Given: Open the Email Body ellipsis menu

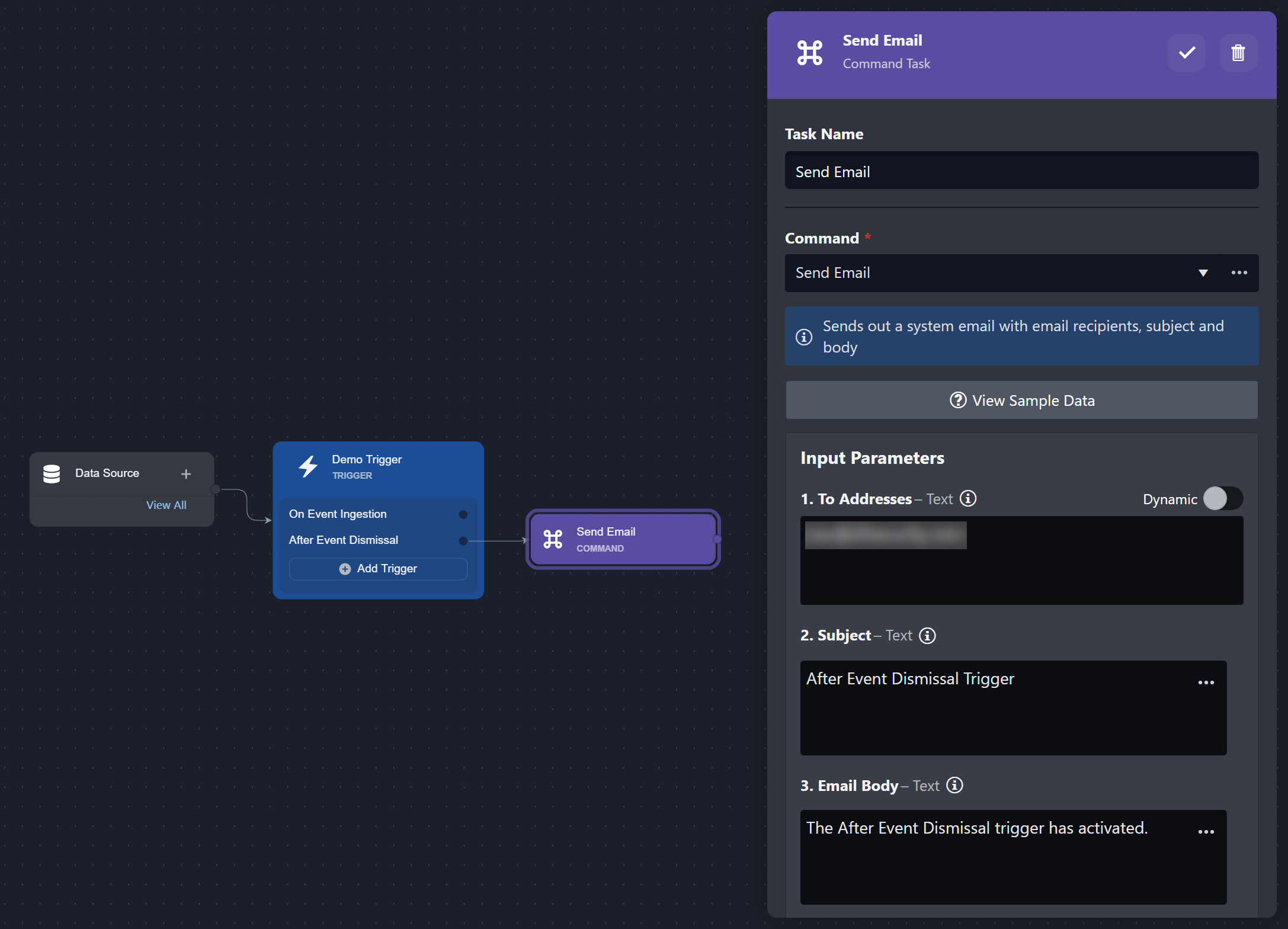Looking at the screenshot, I should point(1206,832).
